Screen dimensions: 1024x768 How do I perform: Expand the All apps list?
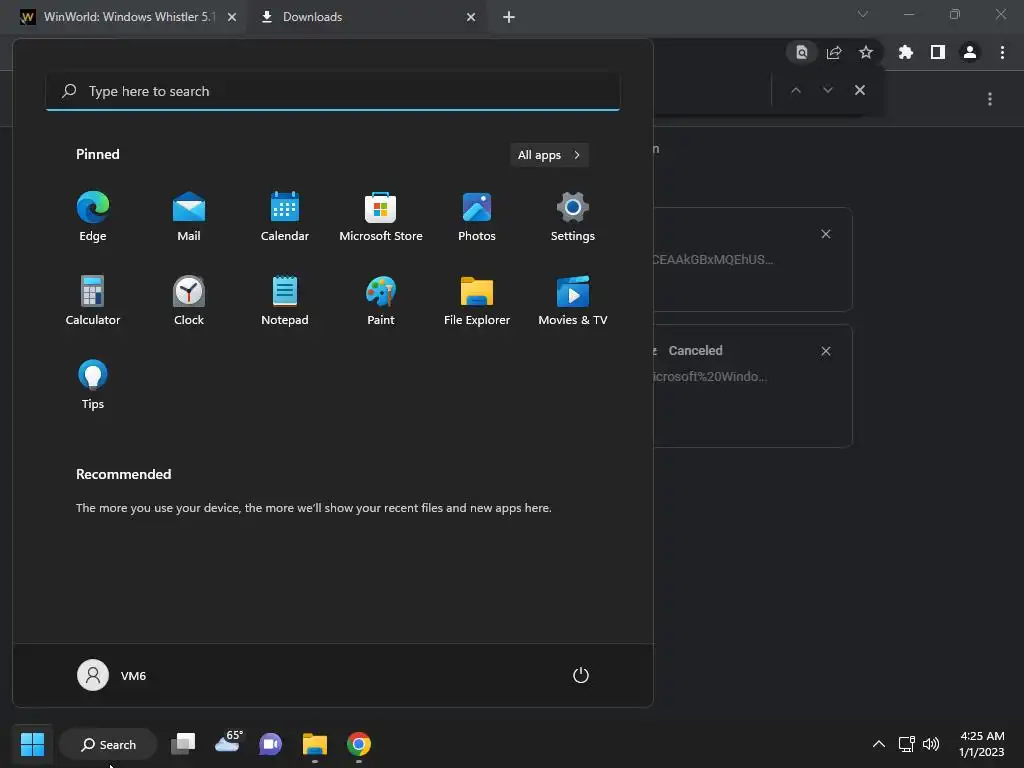(x=549, y=155)
